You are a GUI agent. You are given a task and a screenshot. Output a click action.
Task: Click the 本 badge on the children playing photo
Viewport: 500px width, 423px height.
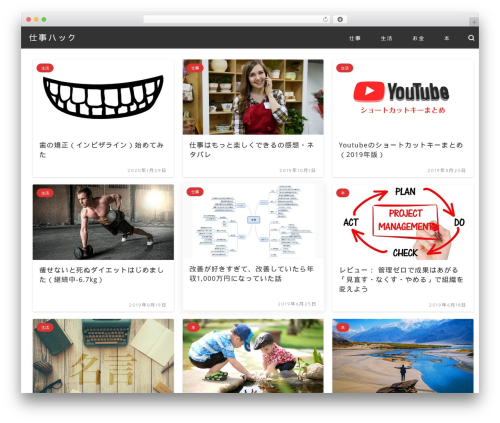(x=193, y=327)
